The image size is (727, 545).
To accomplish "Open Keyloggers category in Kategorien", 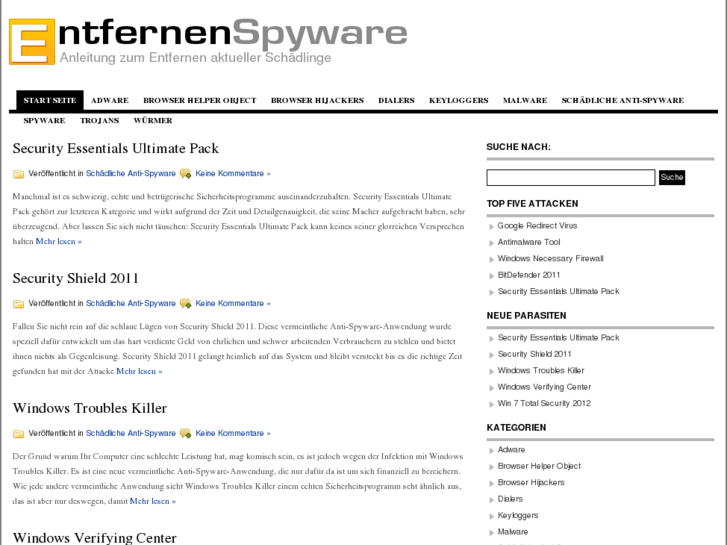I will (518, 515).
